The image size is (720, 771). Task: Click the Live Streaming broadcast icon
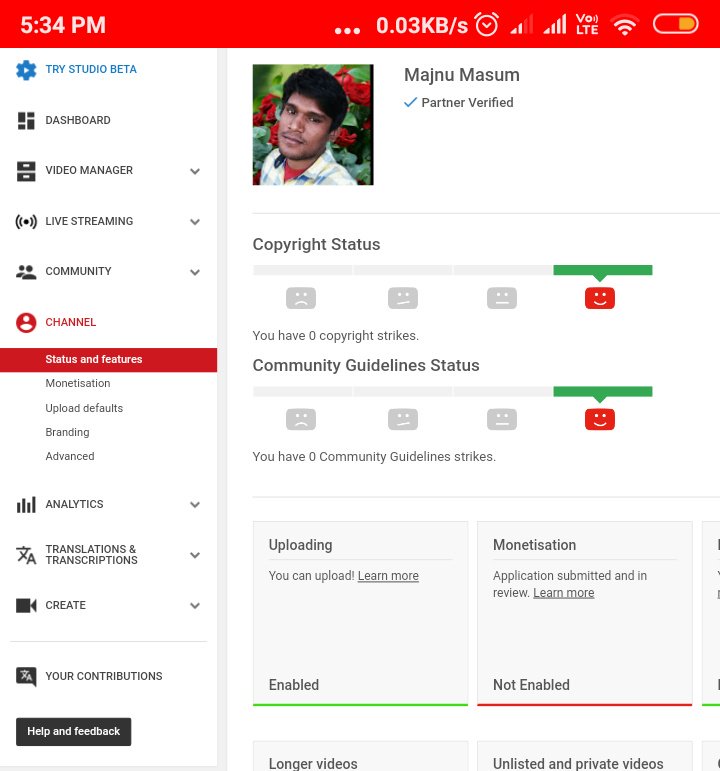(26, 222)
